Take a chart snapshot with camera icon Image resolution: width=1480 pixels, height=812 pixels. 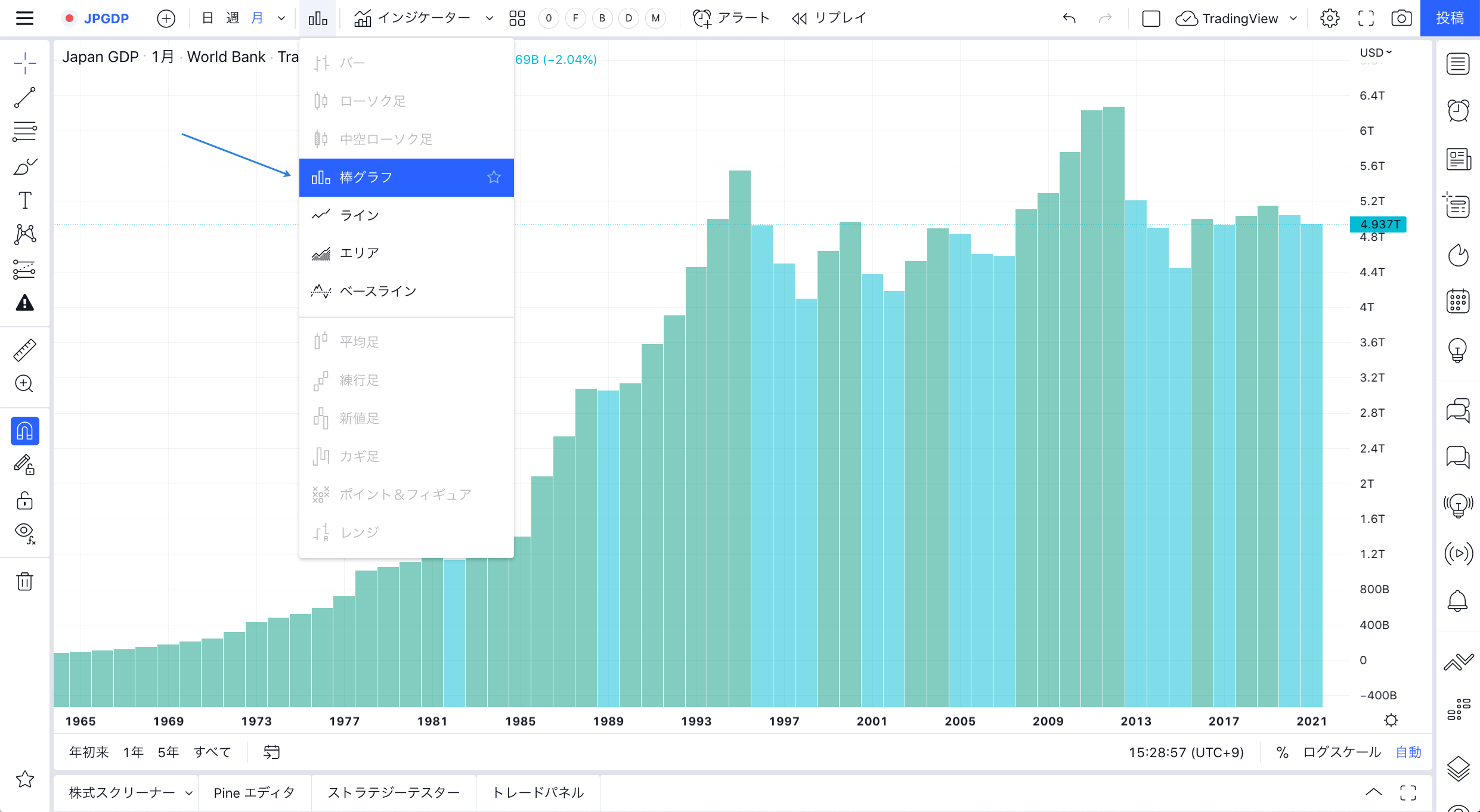coord(1401,18)
